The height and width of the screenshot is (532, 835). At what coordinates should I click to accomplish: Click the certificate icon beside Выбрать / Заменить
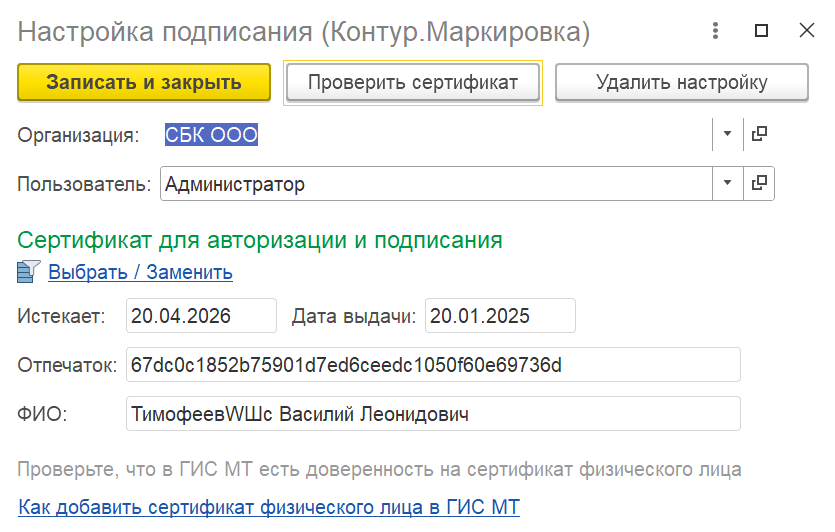pyautogui.click(x=29, y=272)
